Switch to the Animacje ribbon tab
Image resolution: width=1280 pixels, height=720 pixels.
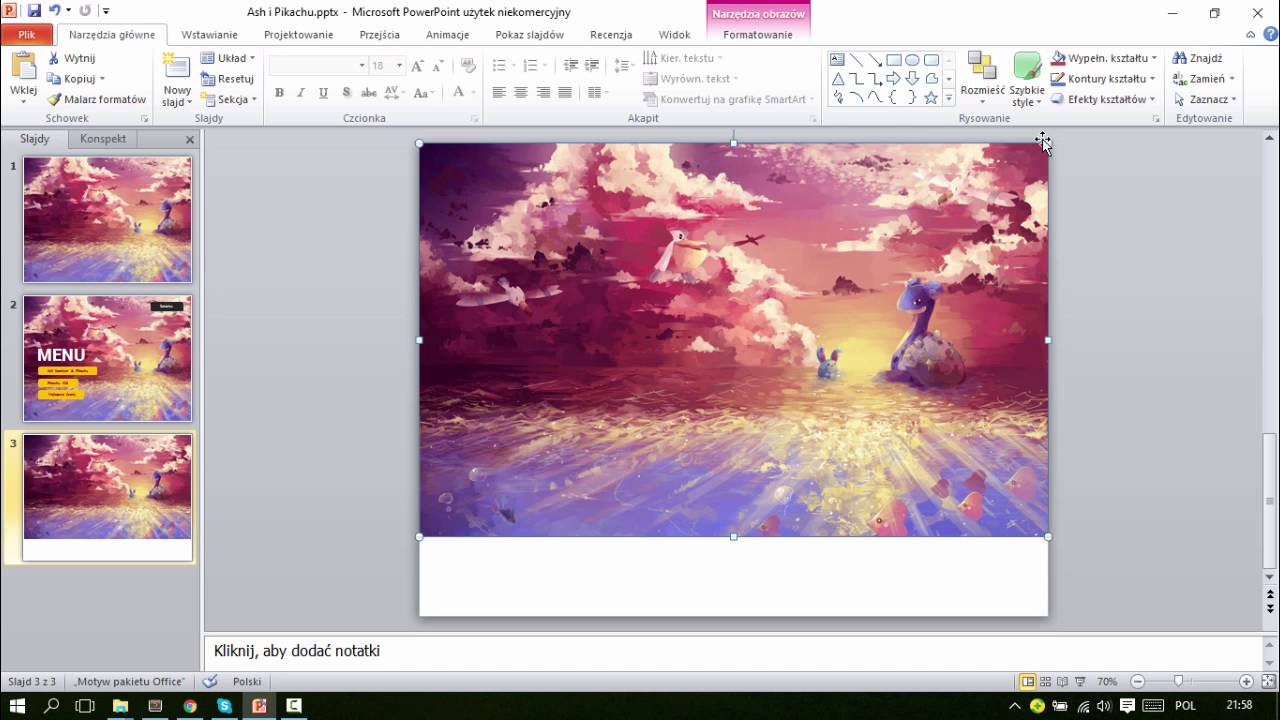pyautogui.click(x=448, y=35)
